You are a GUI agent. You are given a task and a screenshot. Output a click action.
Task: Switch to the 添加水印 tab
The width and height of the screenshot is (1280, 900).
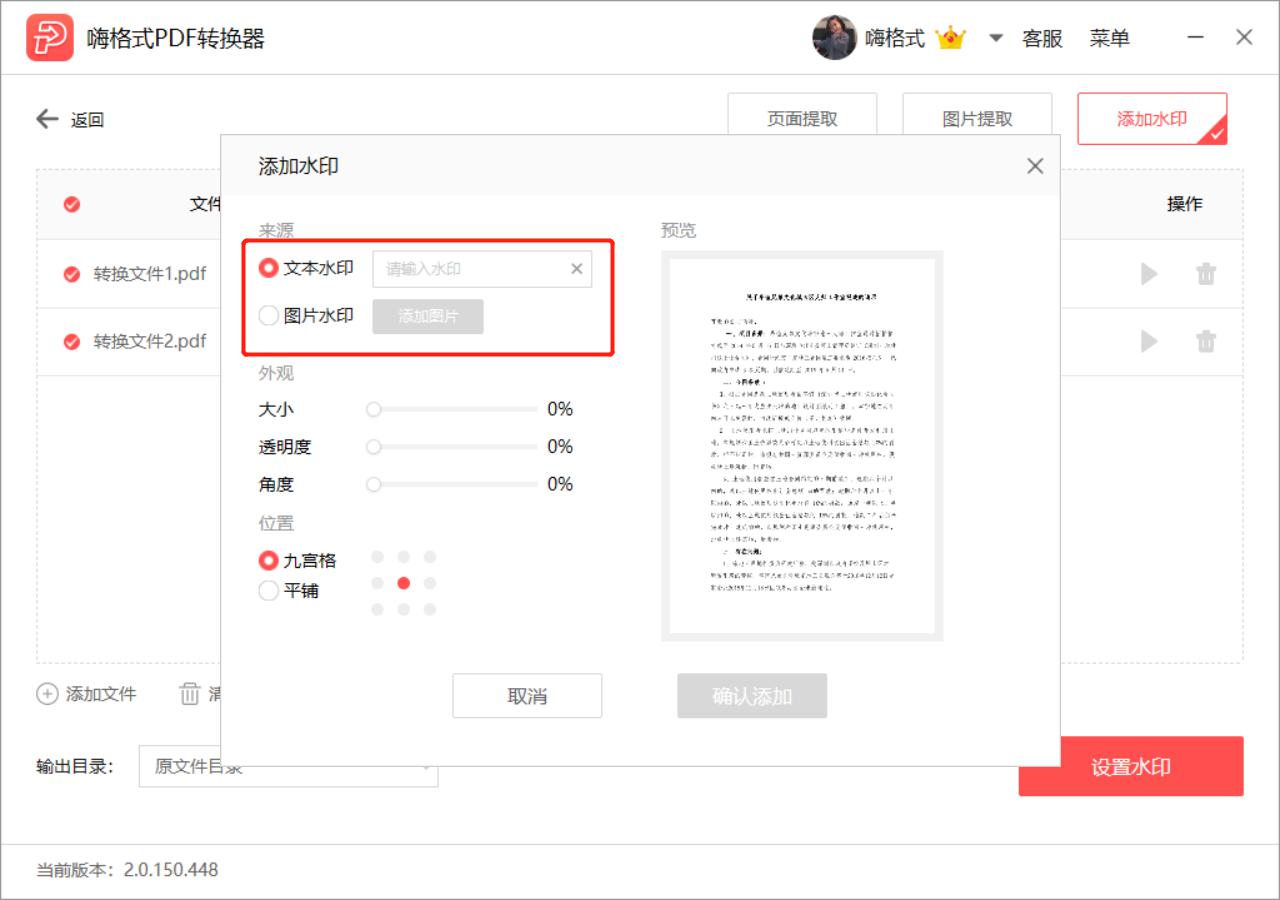coord(1152,118)
